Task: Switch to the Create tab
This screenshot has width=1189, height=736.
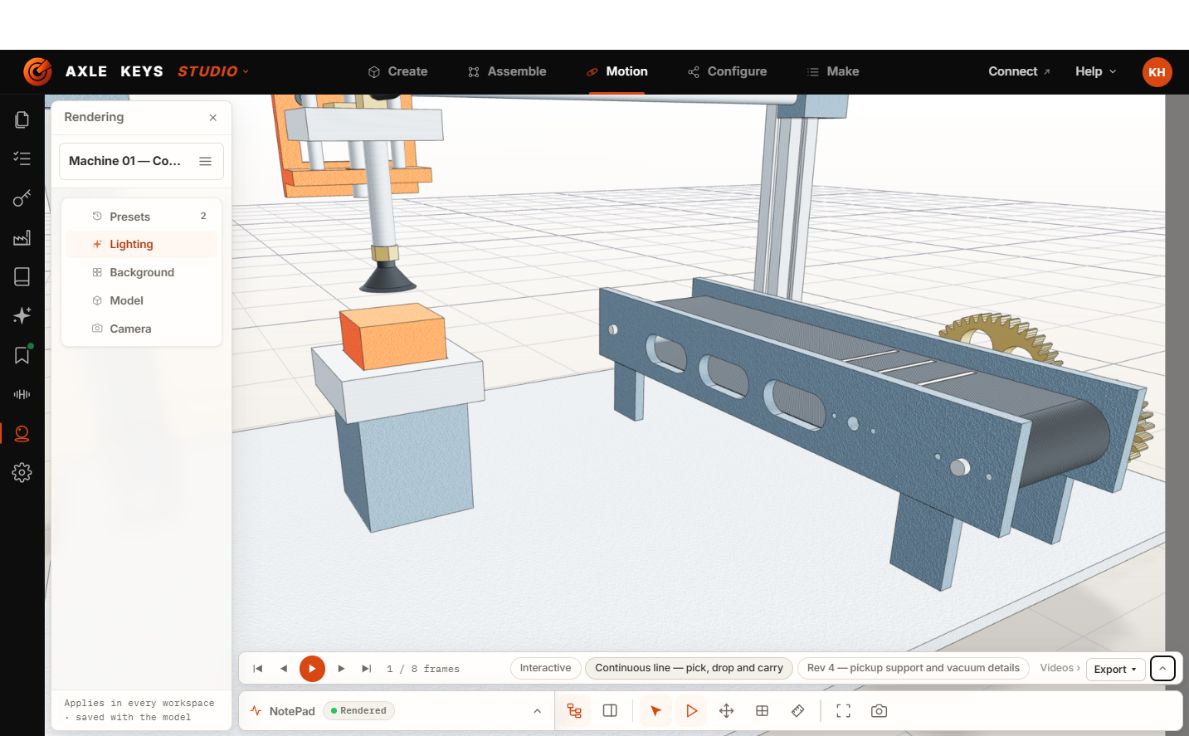Action: (397, 71)
